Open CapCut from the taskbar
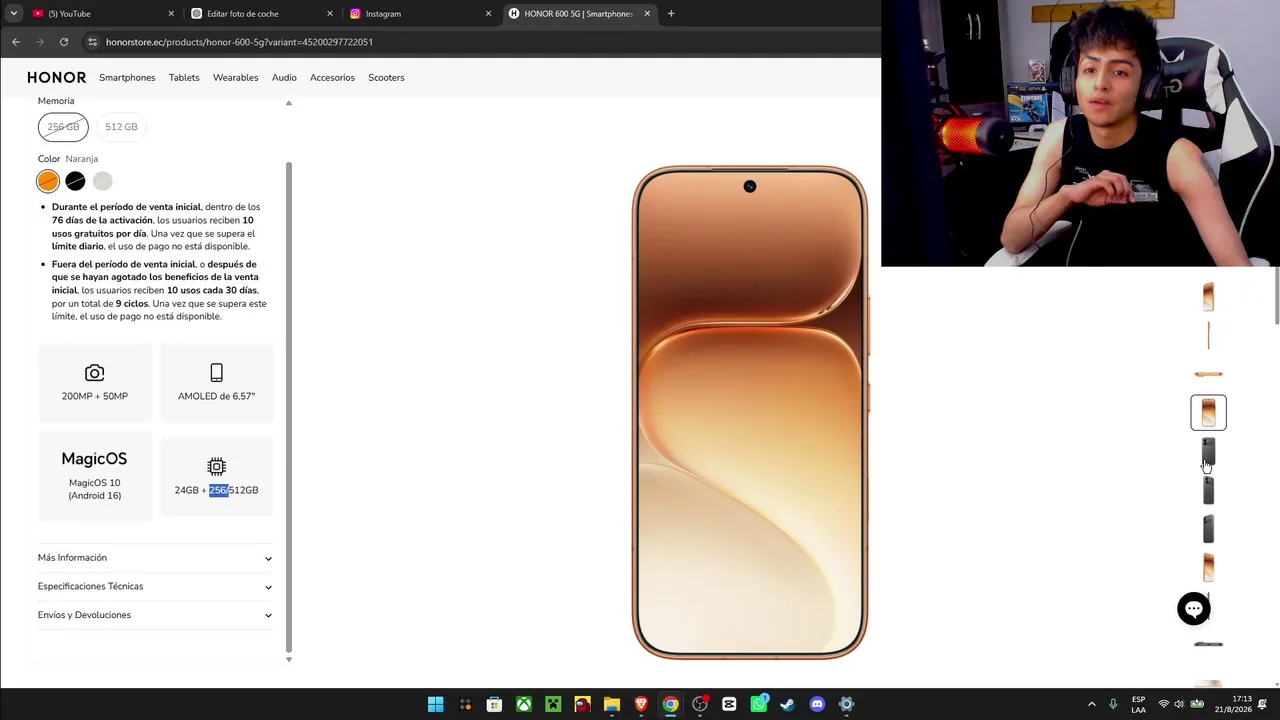This screenshot has width=1280, height=720. pos(729,704)
